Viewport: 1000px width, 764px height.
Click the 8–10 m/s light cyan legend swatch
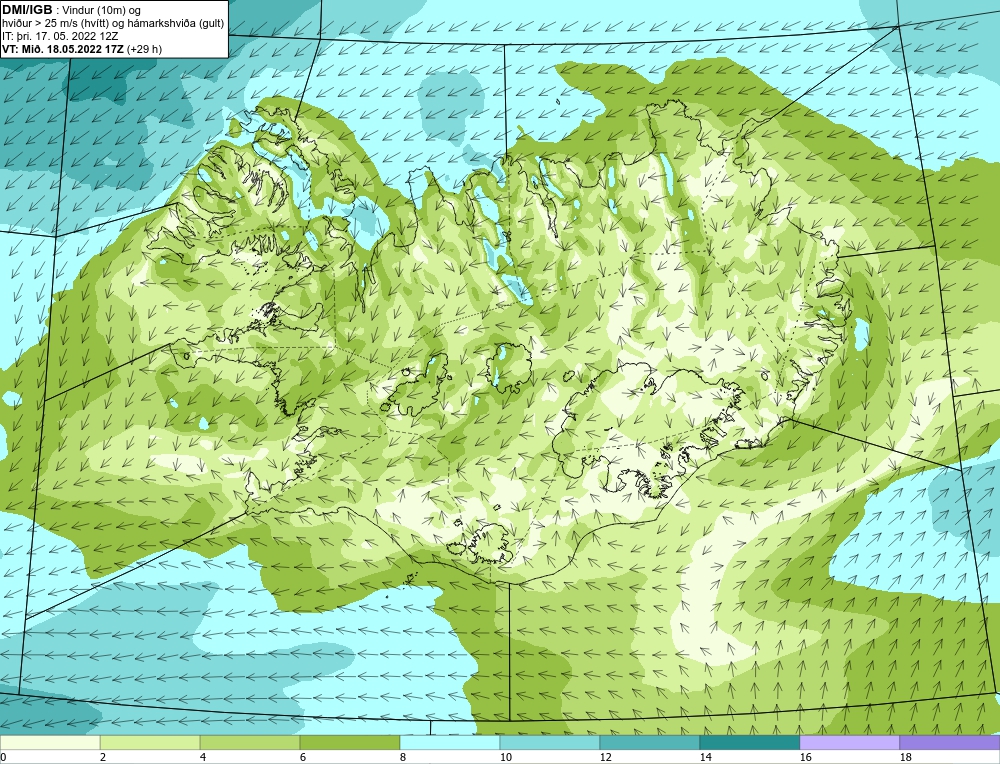(450, 743)
